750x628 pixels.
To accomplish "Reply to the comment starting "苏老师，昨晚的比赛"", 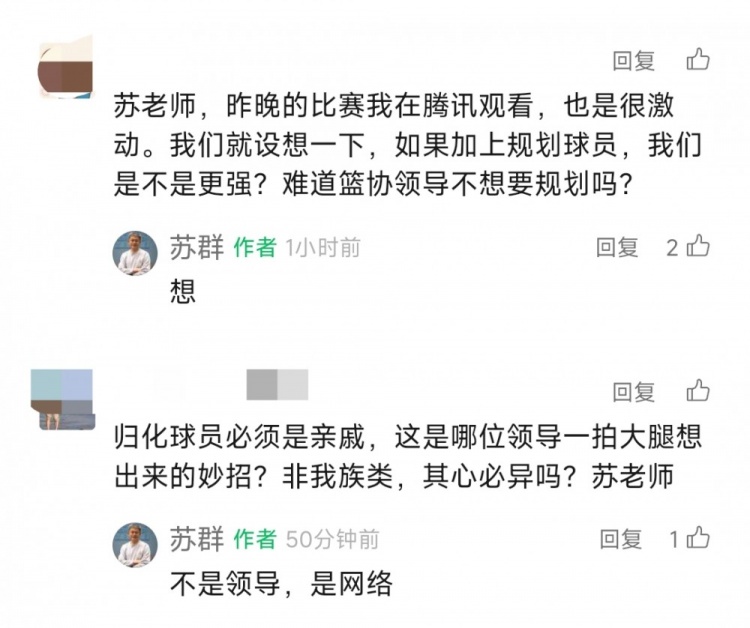I will pyautogui.click(x=633, y=61).
